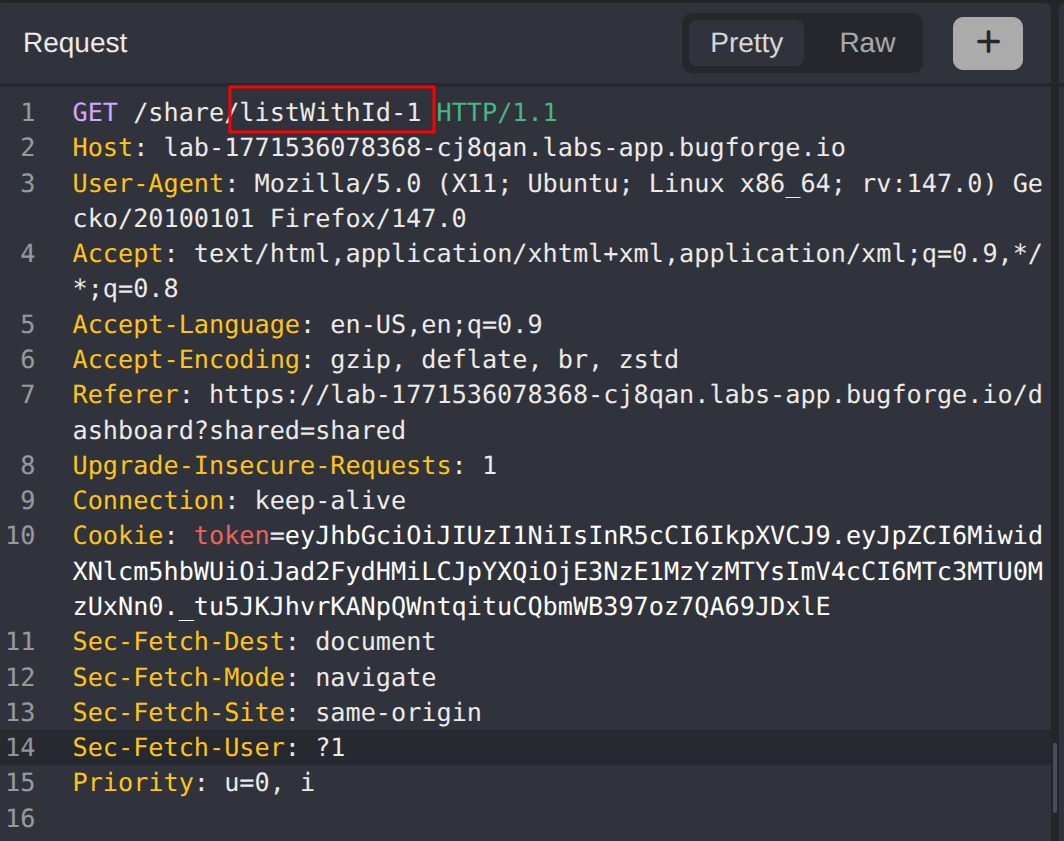This screenshot has width=1064, height=841.
Task: Click the Request panel title
Action: 75,44
